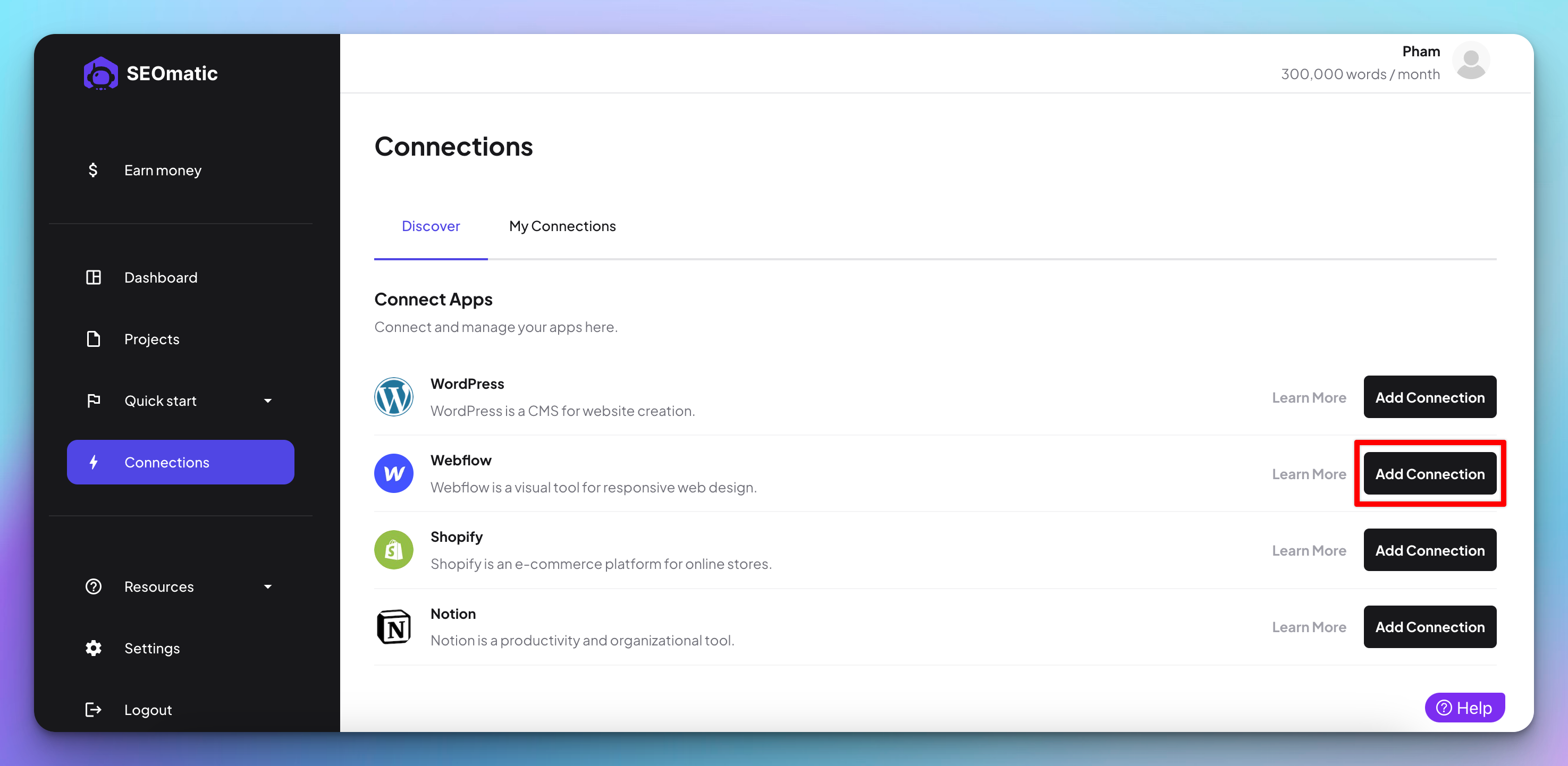Add Connection for Webflow
Screen dimensions: 1568x766
1430,473
